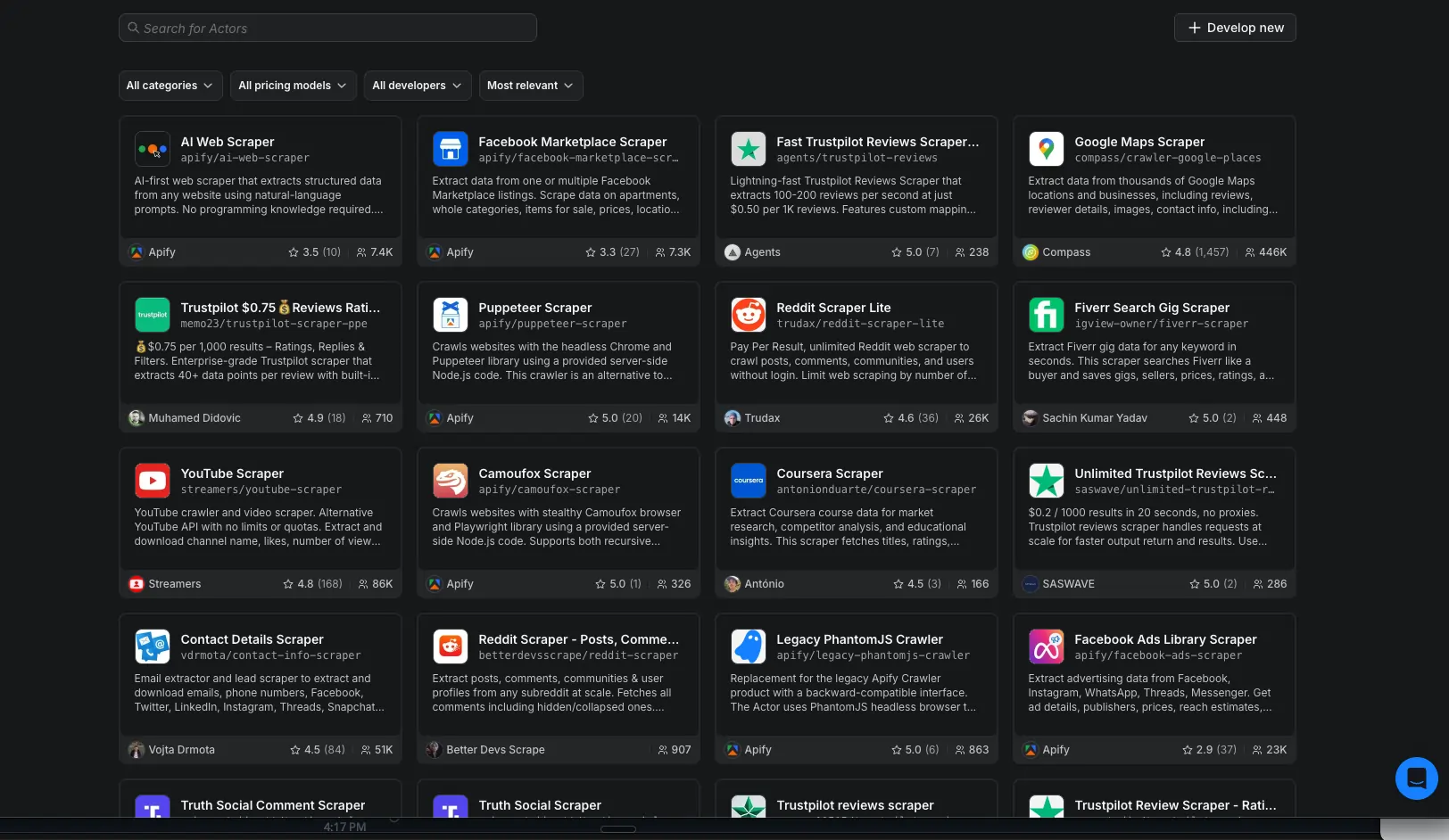Click the Sachin Kumar Yadav developer name
Screen dimensions: 1449x840
pos(1095,418)
